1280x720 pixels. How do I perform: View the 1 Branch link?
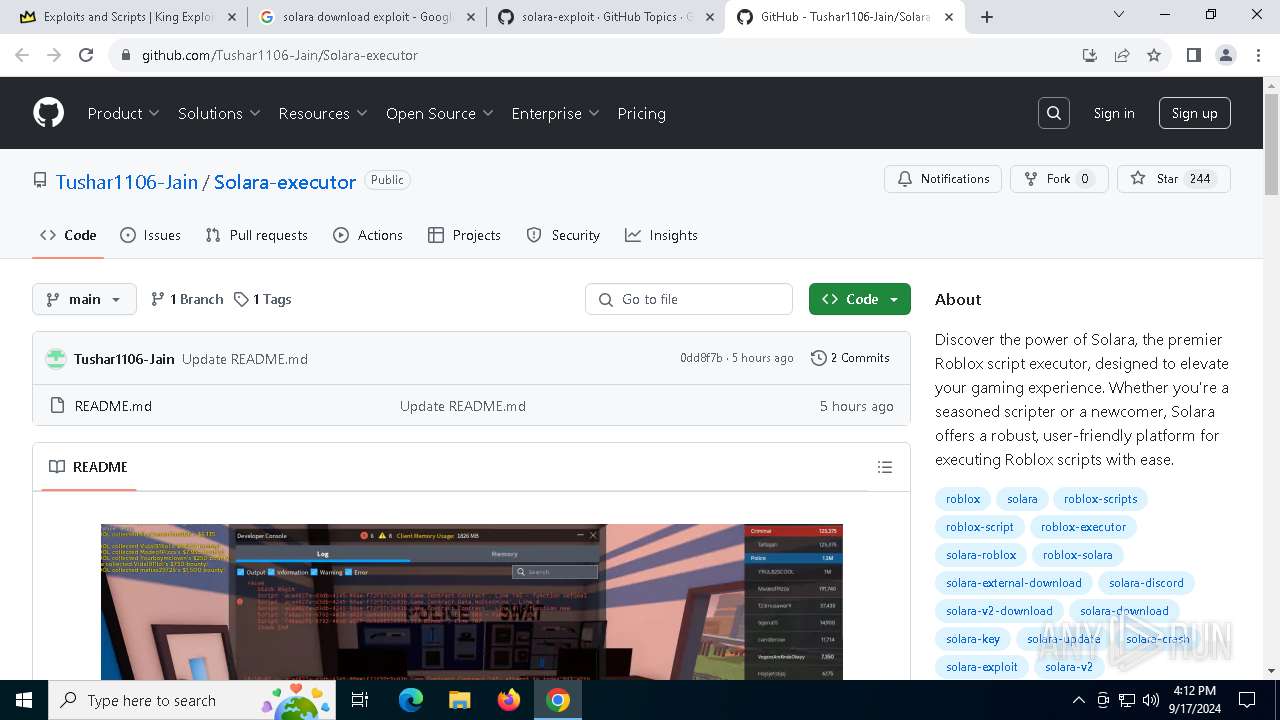(187, 299)
